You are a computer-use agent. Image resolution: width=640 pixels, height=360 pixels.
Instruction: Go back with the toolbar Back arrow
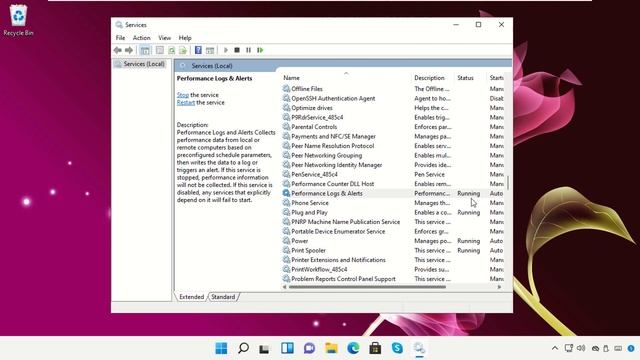tap(118, 50)
